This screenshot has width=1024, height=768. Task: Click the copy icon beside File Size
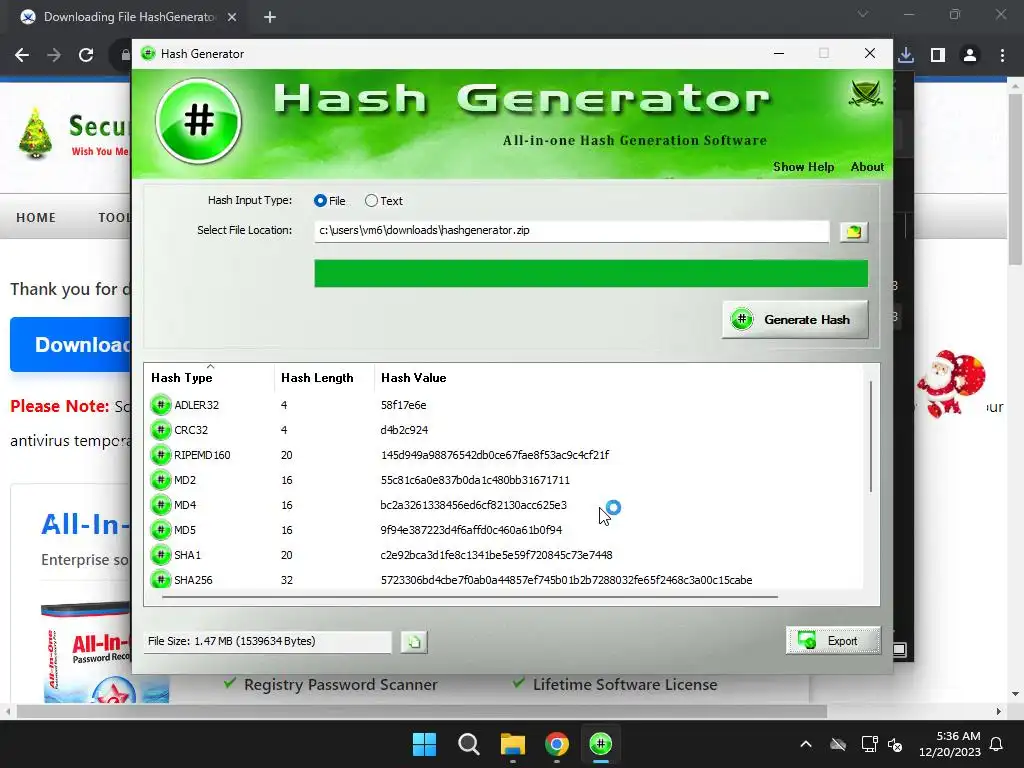[x=414, y=642]
